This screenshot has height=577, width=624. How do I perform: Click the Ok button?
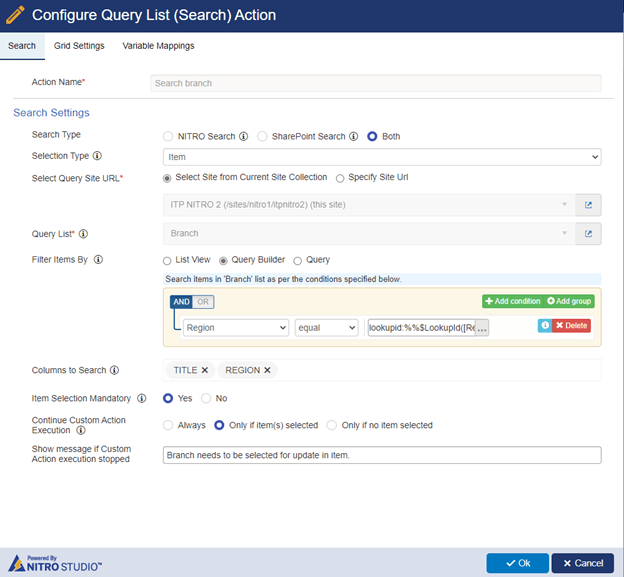pyautogui.click(x=518, y=563)
